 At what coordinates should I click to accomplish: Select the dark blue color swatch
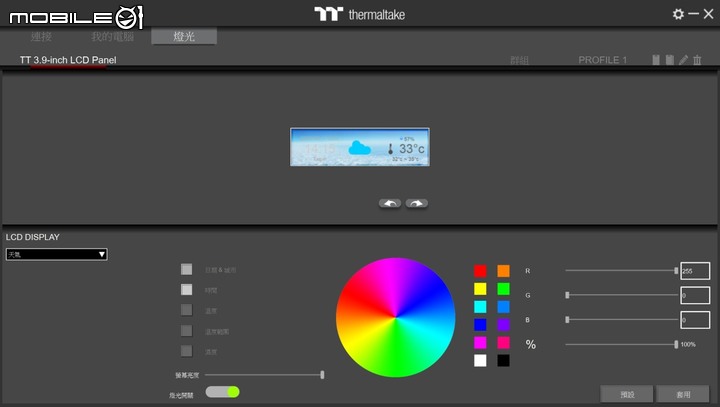pos(480,324)
